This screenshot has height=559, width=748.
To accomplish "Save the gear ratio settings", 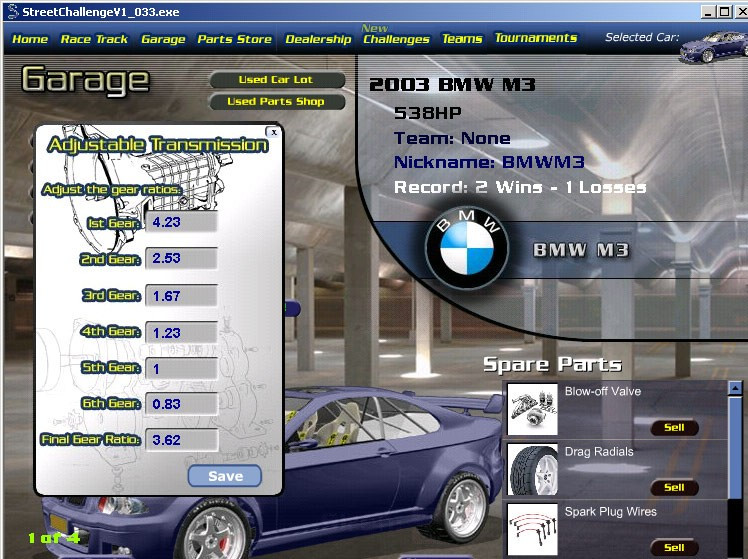I will [x=225, y=476].
